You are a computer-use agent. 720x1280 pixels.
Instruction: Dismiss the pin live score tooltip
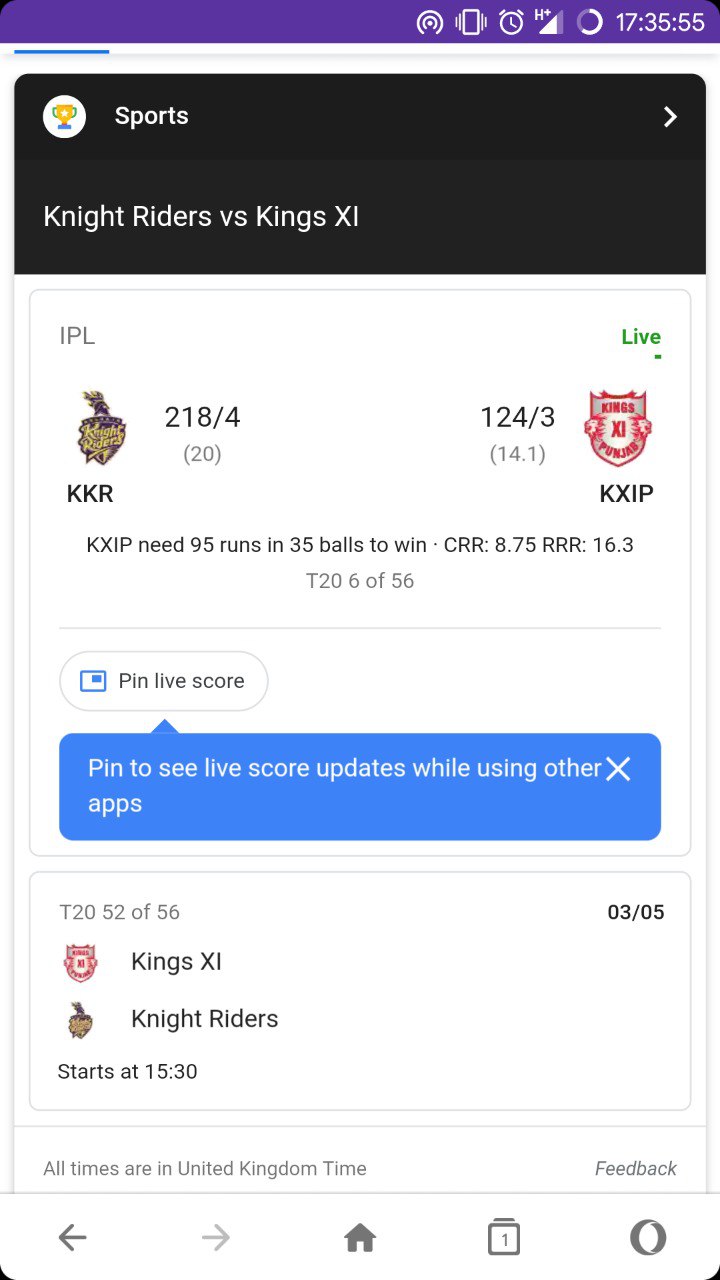[618, 768]
